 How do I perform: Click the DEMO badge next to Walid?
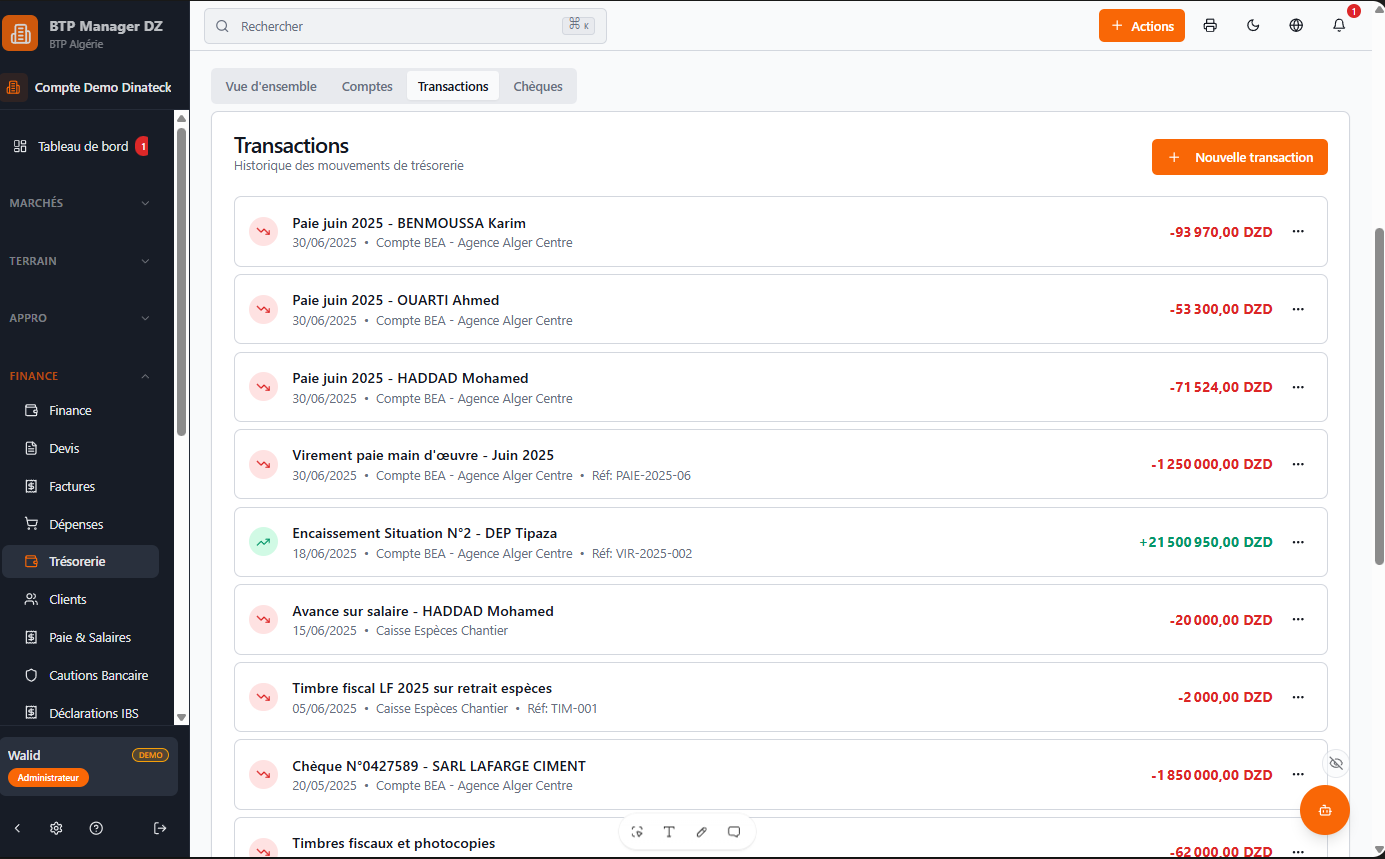(150, 755)
